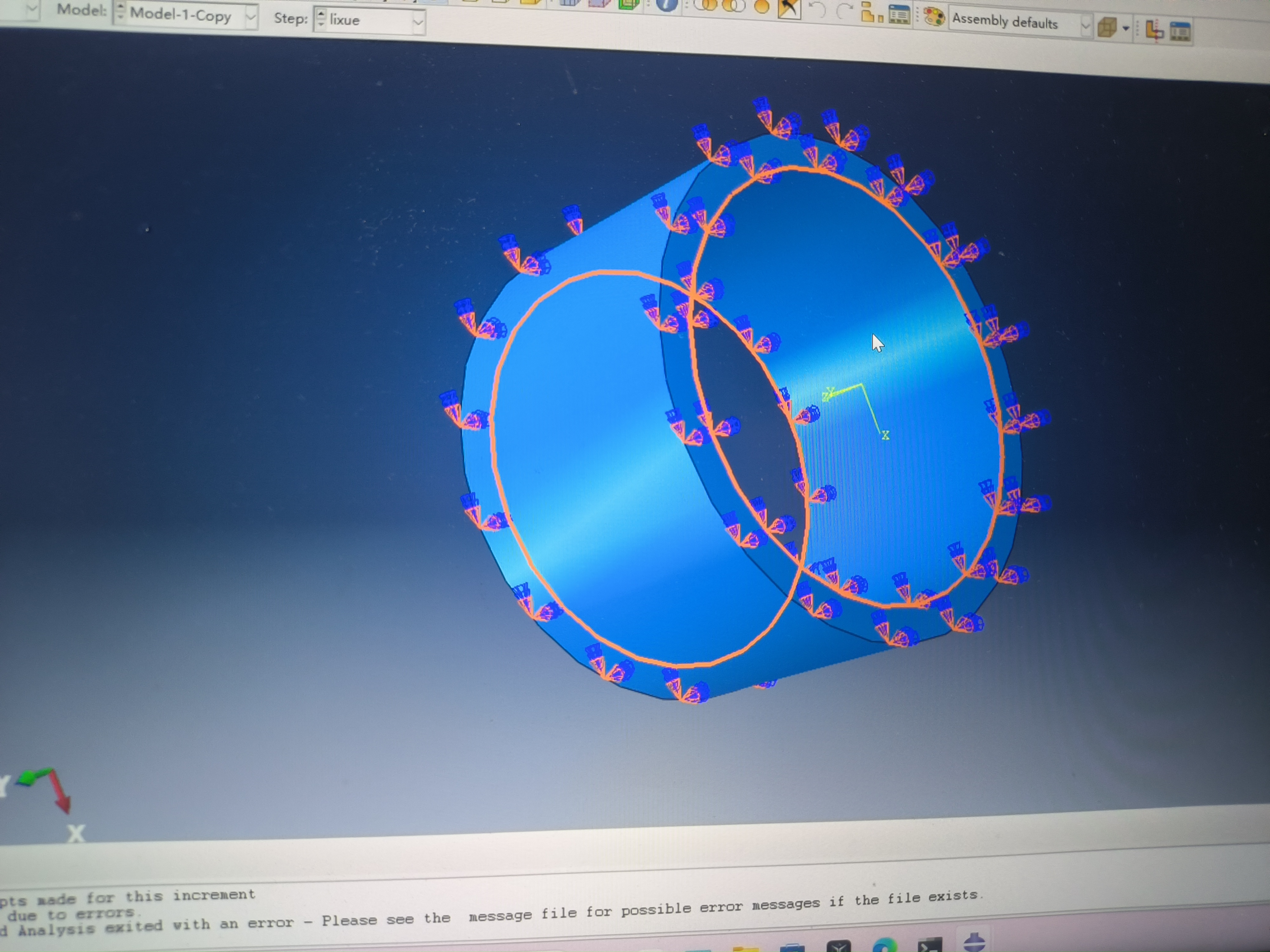
Task: Click the pin selection tool icon
Action: point(789,8)
